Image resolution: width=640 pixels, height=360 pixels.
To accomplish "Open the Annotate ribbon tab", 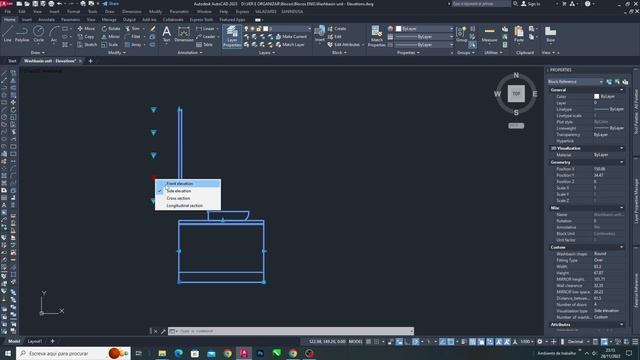I will click(x=46, y=20).
